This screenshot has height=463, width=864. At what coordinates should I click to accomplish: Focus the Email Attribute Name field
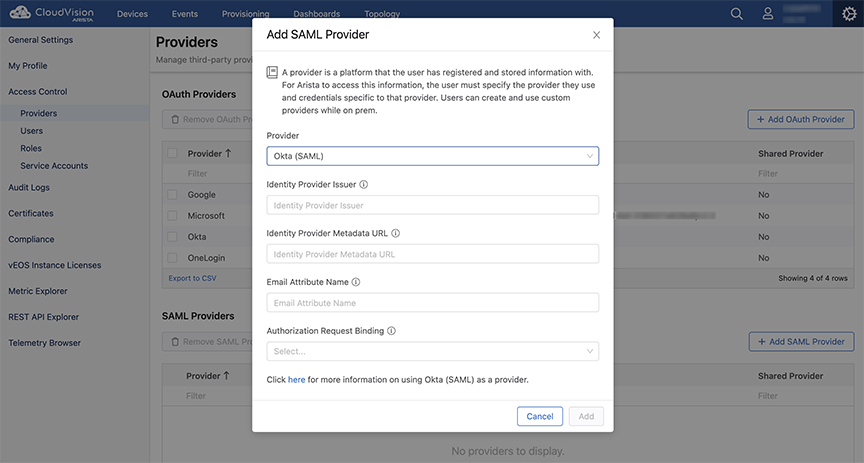point(433,303)
